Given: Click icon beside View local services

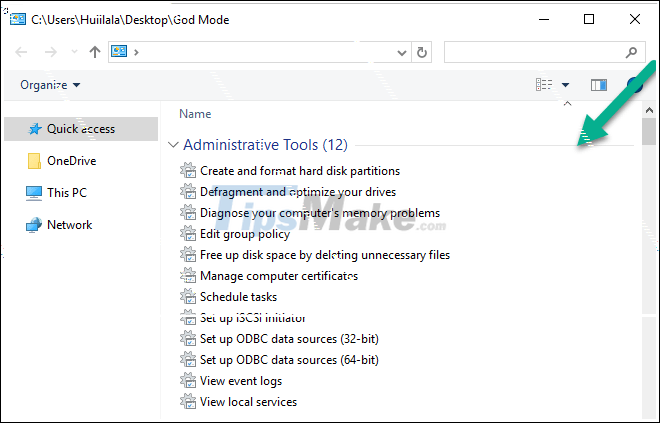Looking at the screenshot, I should pos(188,402).
